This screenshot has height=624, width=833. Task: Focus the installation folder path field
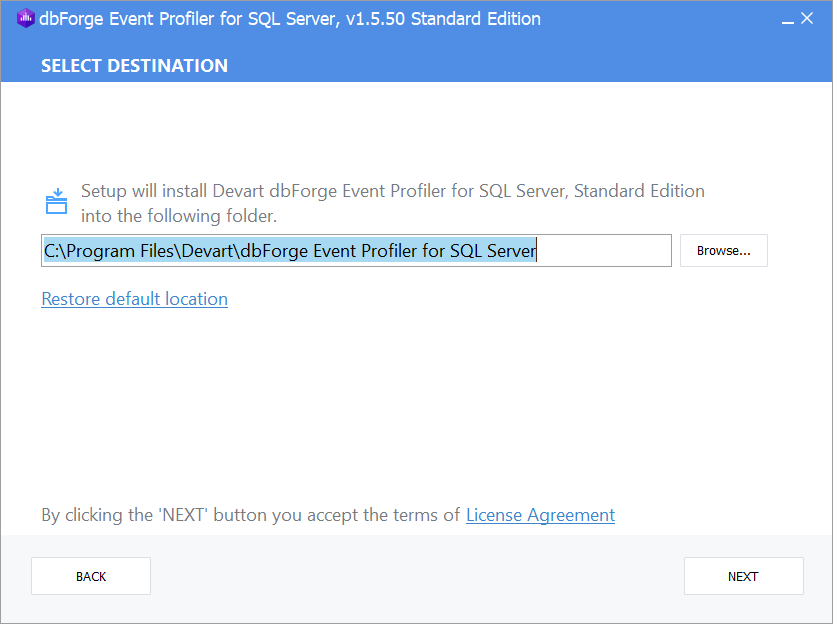356,251
